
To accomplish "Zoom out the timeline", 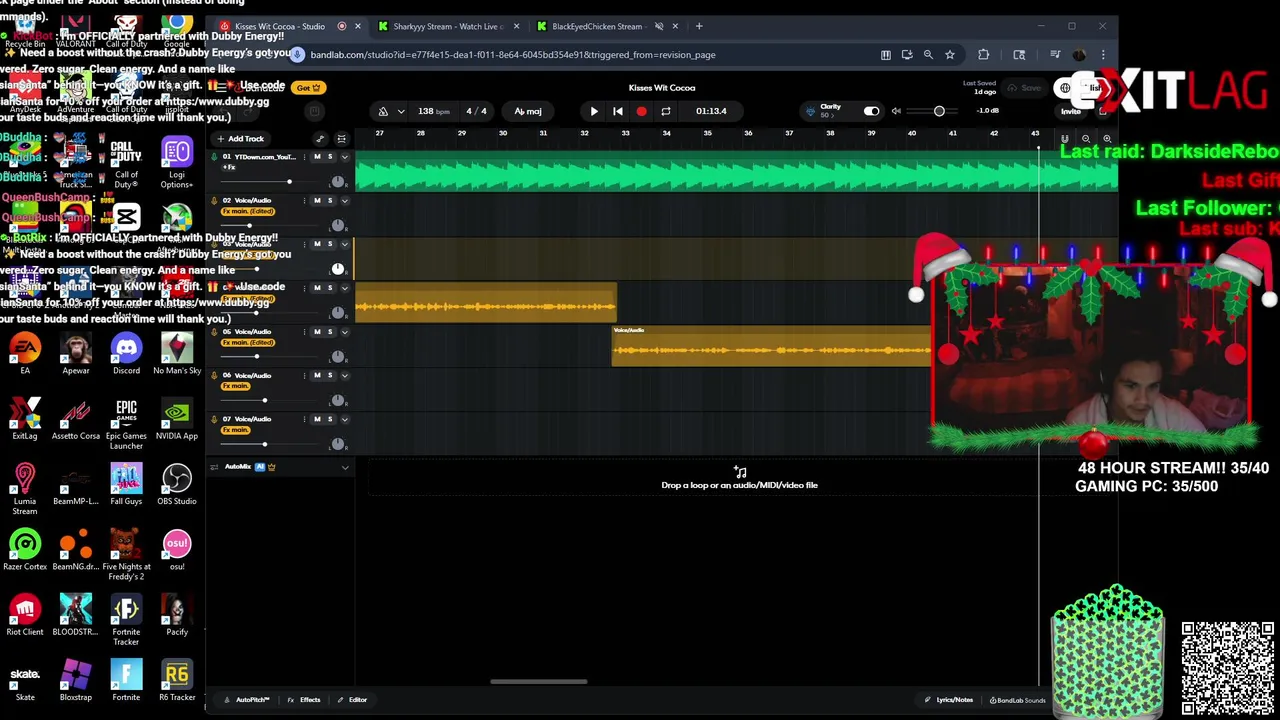I will (x=1086, y=139).
